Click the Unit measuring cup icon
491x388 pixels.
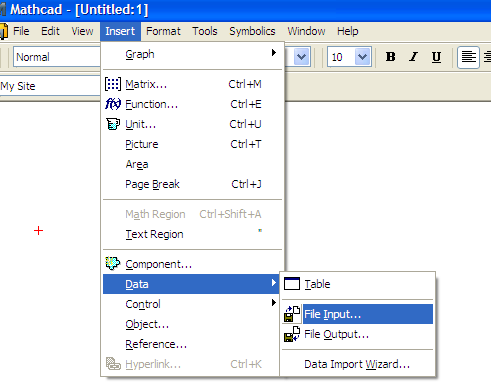[x=113, y=124]
